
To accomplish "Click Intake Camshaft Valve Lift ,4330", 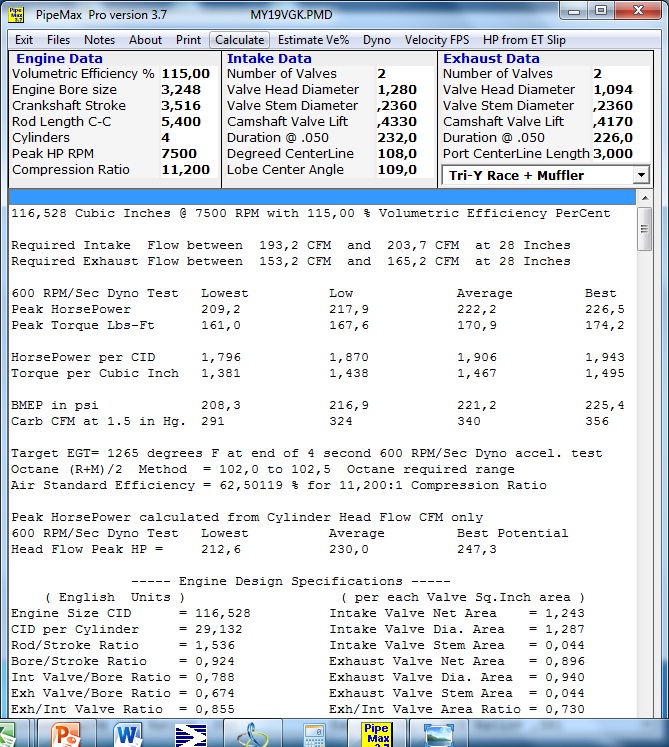I will (405, 121).
